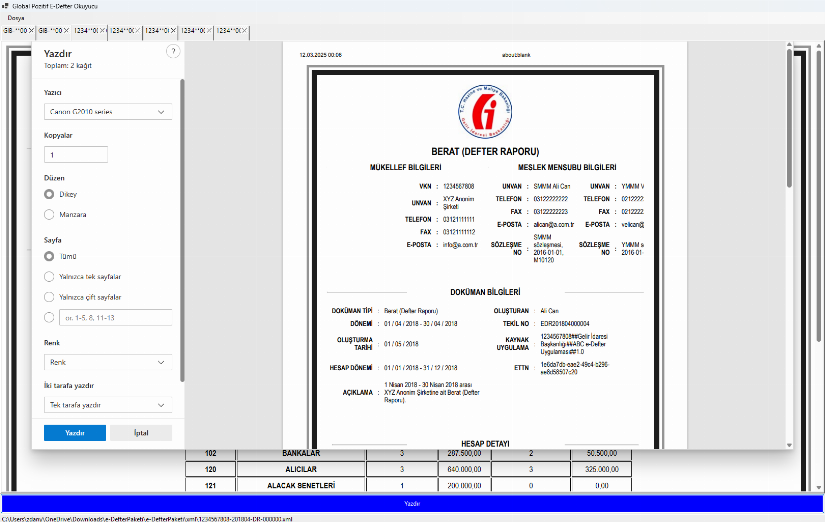Select the custom page range radio
825x522 pixels.
(49, 317)
